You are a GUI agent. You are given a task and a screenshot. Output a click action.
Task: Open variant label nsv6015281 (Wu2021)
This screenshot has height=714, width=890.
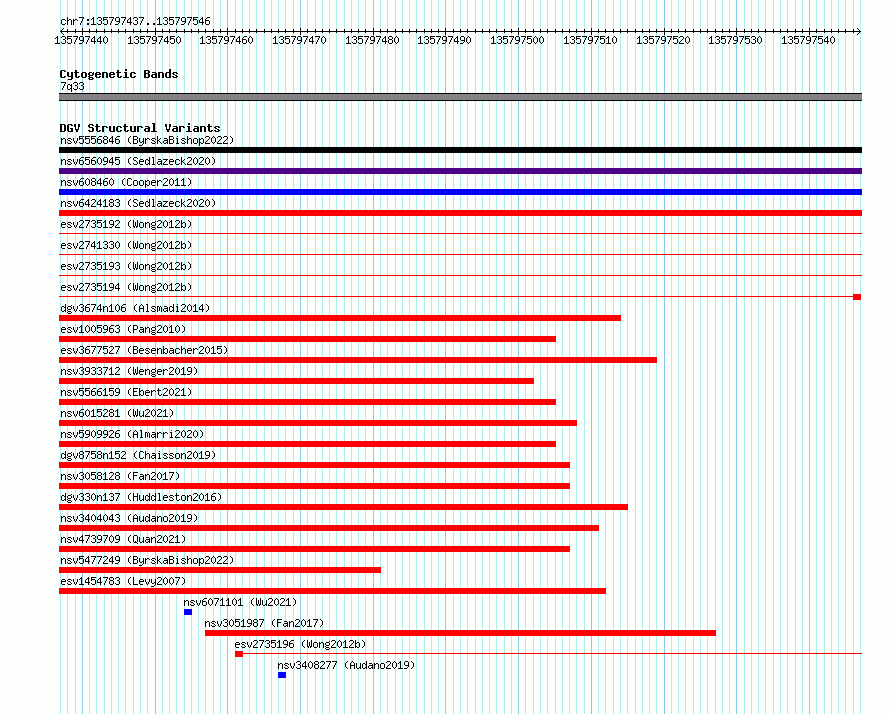pos(117,413)
